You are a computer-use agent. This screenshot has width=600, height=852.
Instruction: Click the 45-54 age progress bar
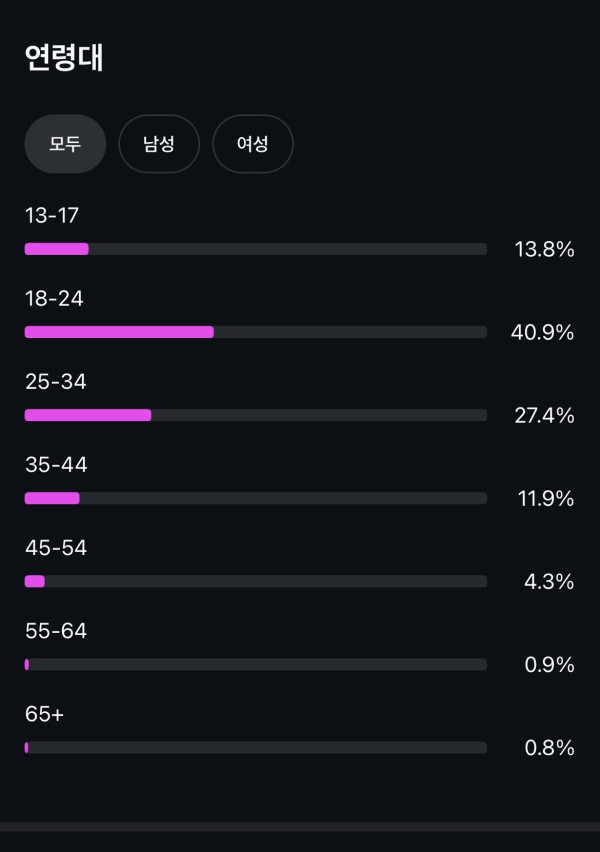click(256, 581)
